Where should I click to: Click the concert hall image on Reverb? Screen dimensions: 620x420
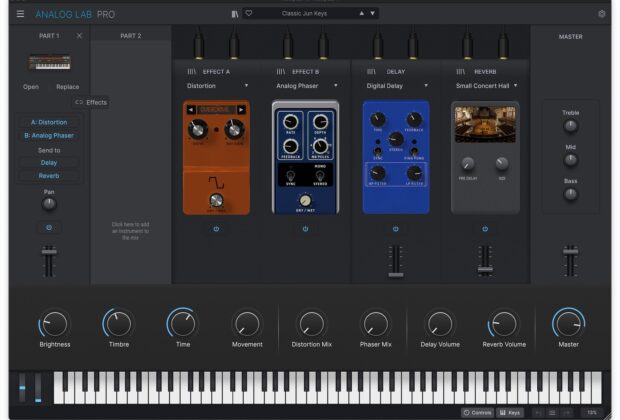click(485, 124)
